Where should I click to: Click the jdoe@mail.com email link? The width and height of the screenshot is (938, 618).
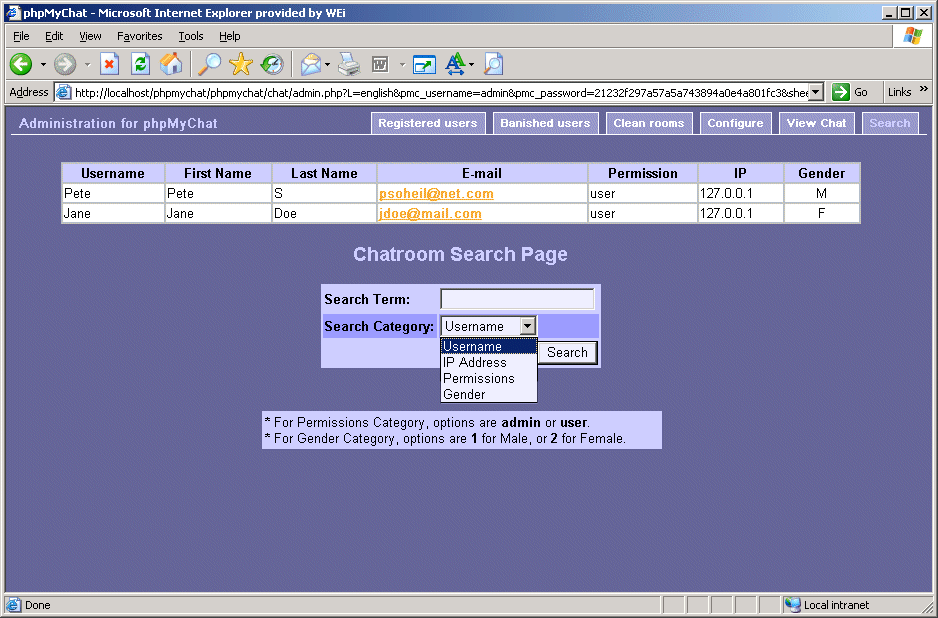pyautogui.click(x=430, y=214)
